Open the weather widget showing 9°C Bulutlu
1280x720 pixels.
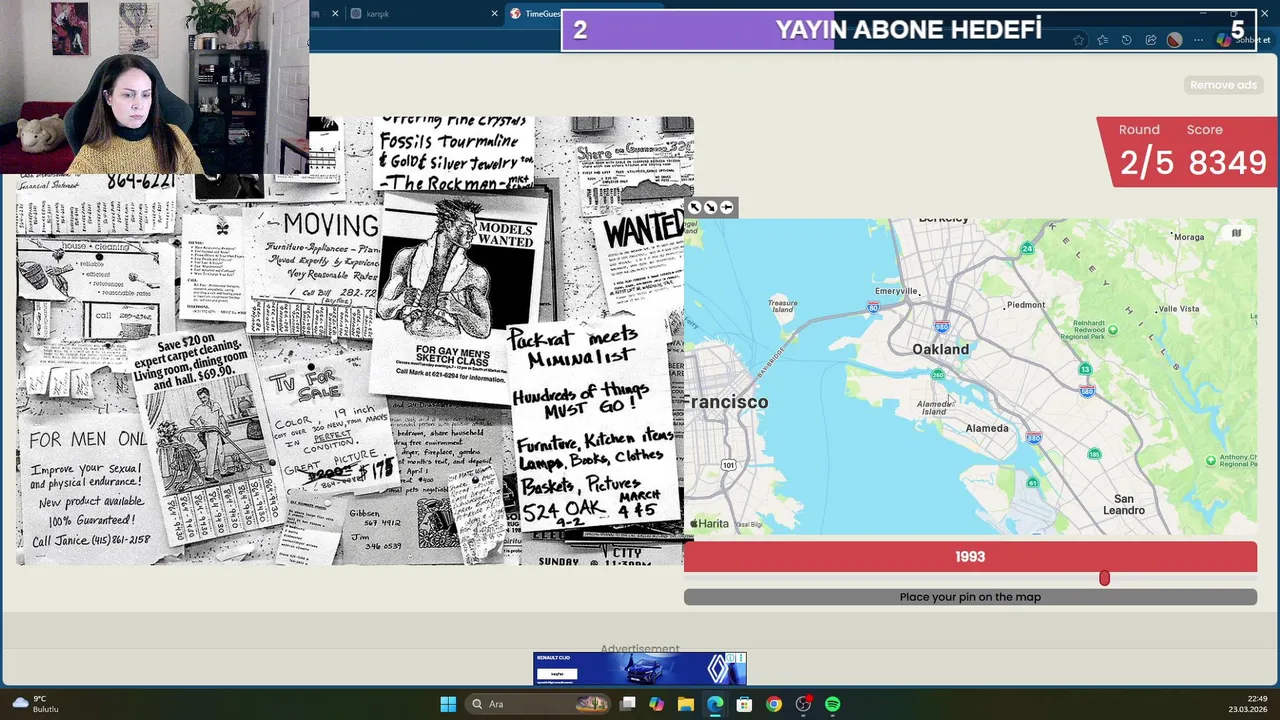(36, 704)
